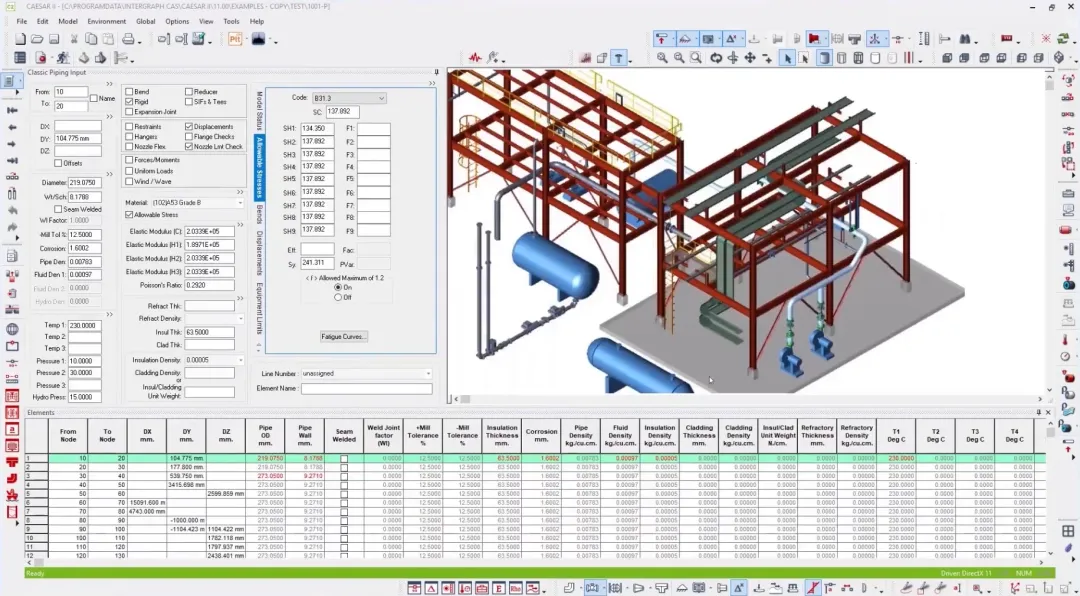Open the Print icon dropdown arrow
The width and height of the screenshot is (1080, 596).
(x=139, y=41)
